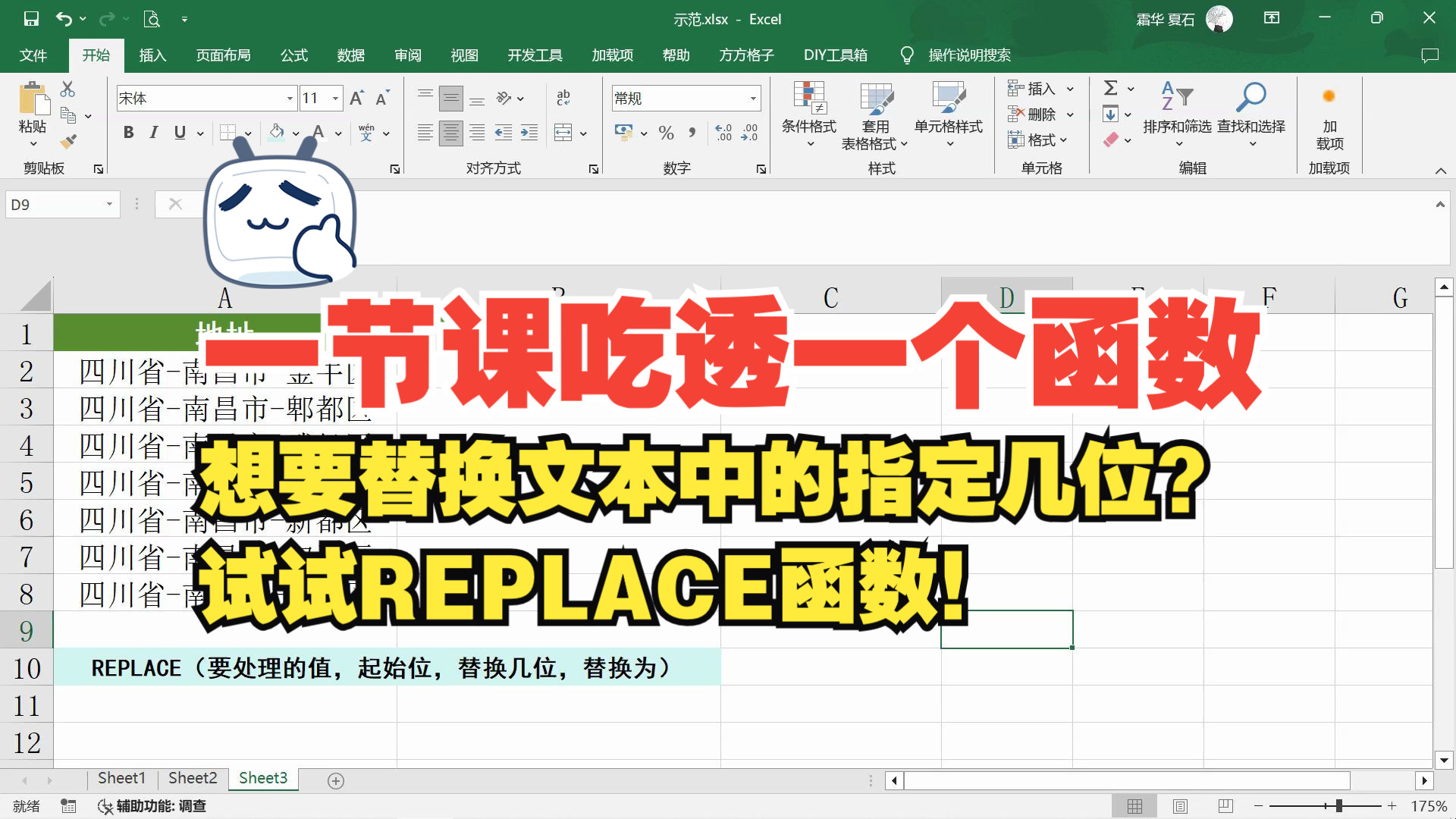Open the 公式 ribbon tab

293,55
